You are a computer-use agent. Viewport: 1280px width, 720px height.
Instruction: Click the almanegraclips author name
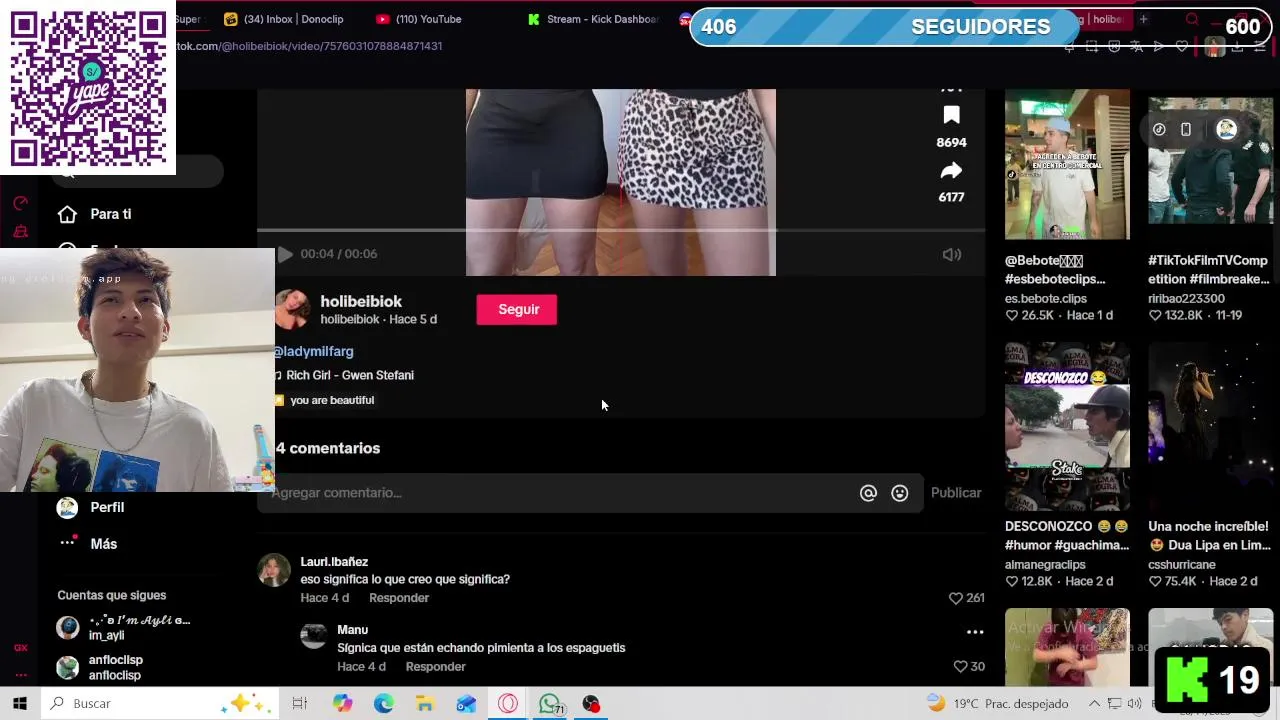[1045, 565]
